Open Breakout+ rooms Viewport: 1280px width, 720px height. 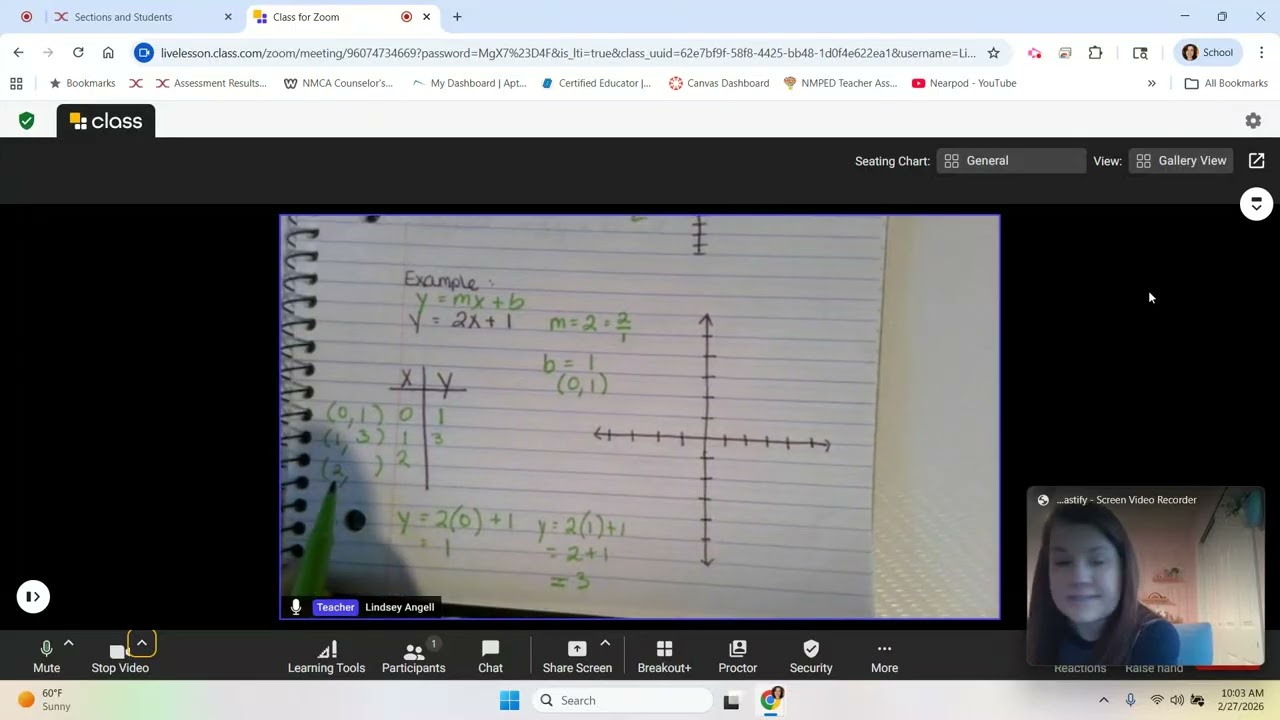point(664,656)
